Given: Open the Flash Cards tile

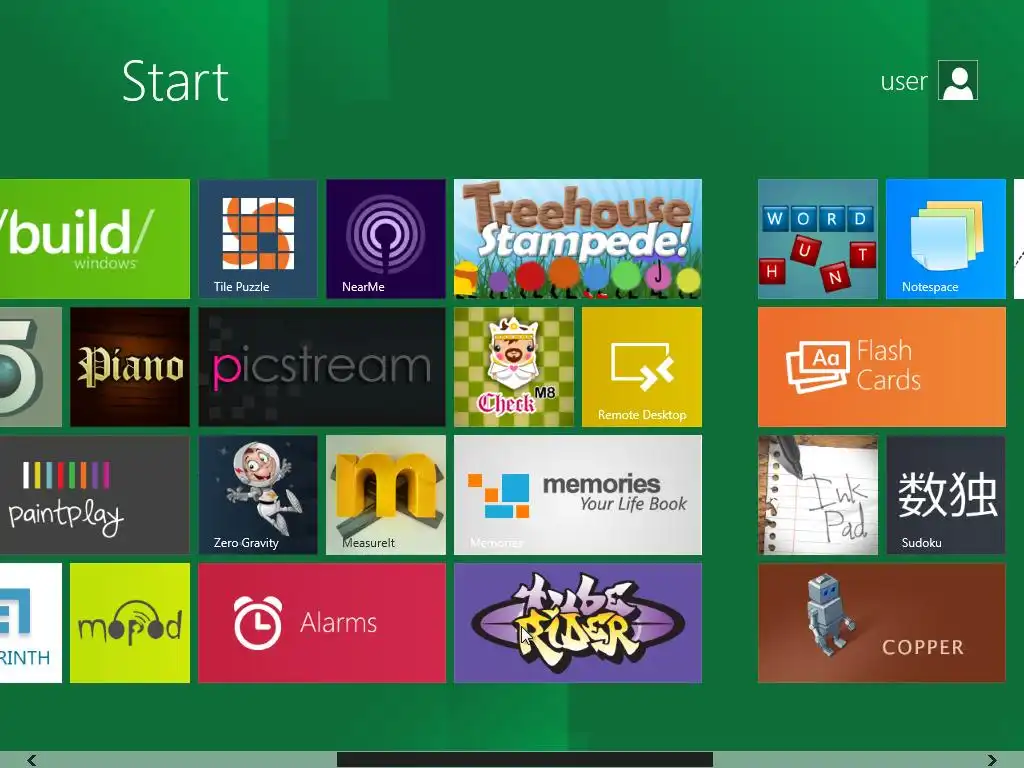Looking at the screenshot, I should 882,367.
